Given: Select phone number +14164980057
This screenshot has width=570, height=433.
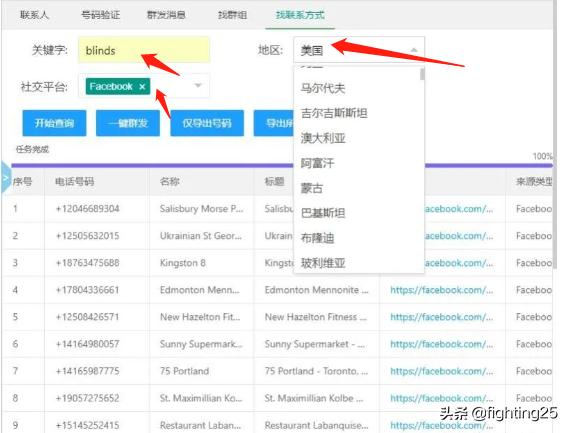Looking at the screenshot, I should coord(87,344).
